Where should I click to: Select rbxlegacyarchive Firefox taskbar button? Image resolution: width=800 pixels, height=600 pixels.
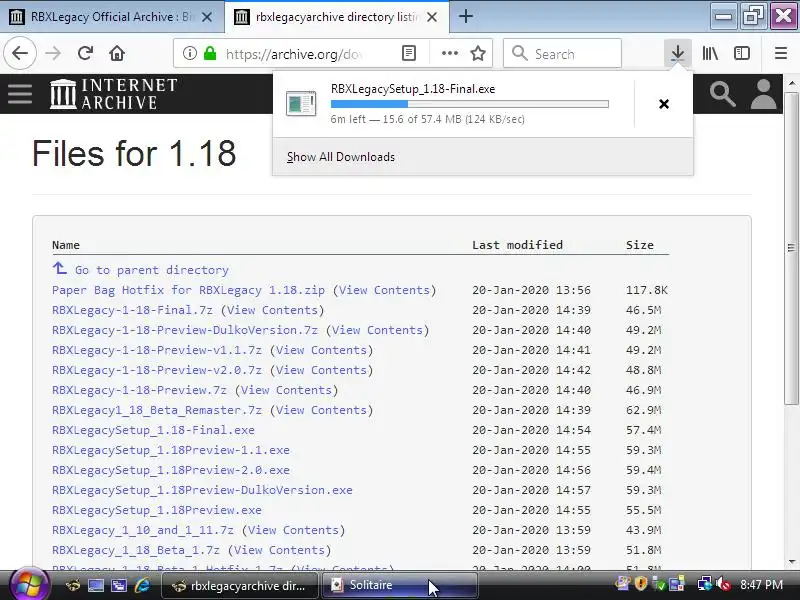click(x=240, y=585)
